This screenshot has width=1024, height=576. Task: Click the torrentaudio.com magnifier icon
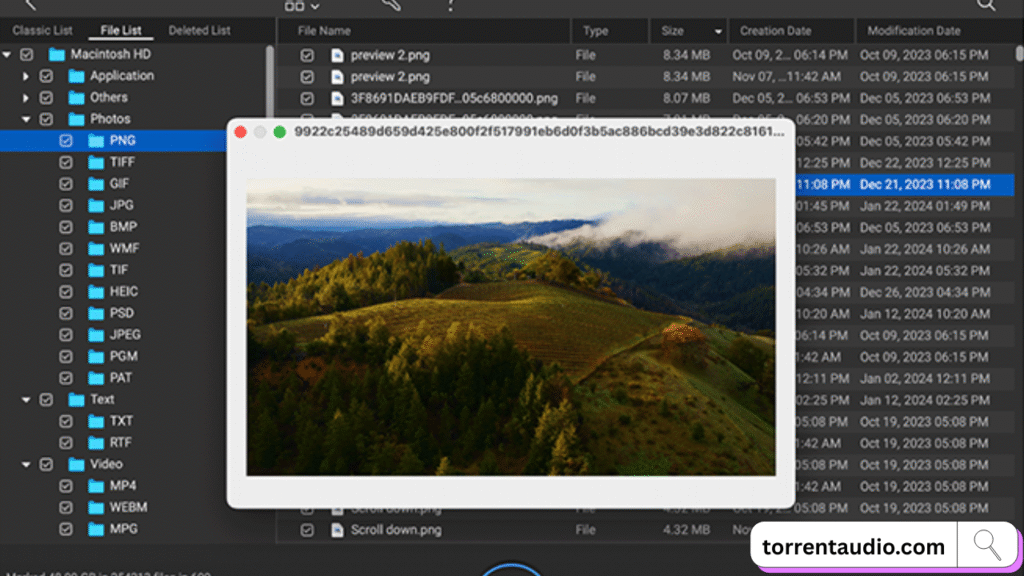tap(987, 546)
